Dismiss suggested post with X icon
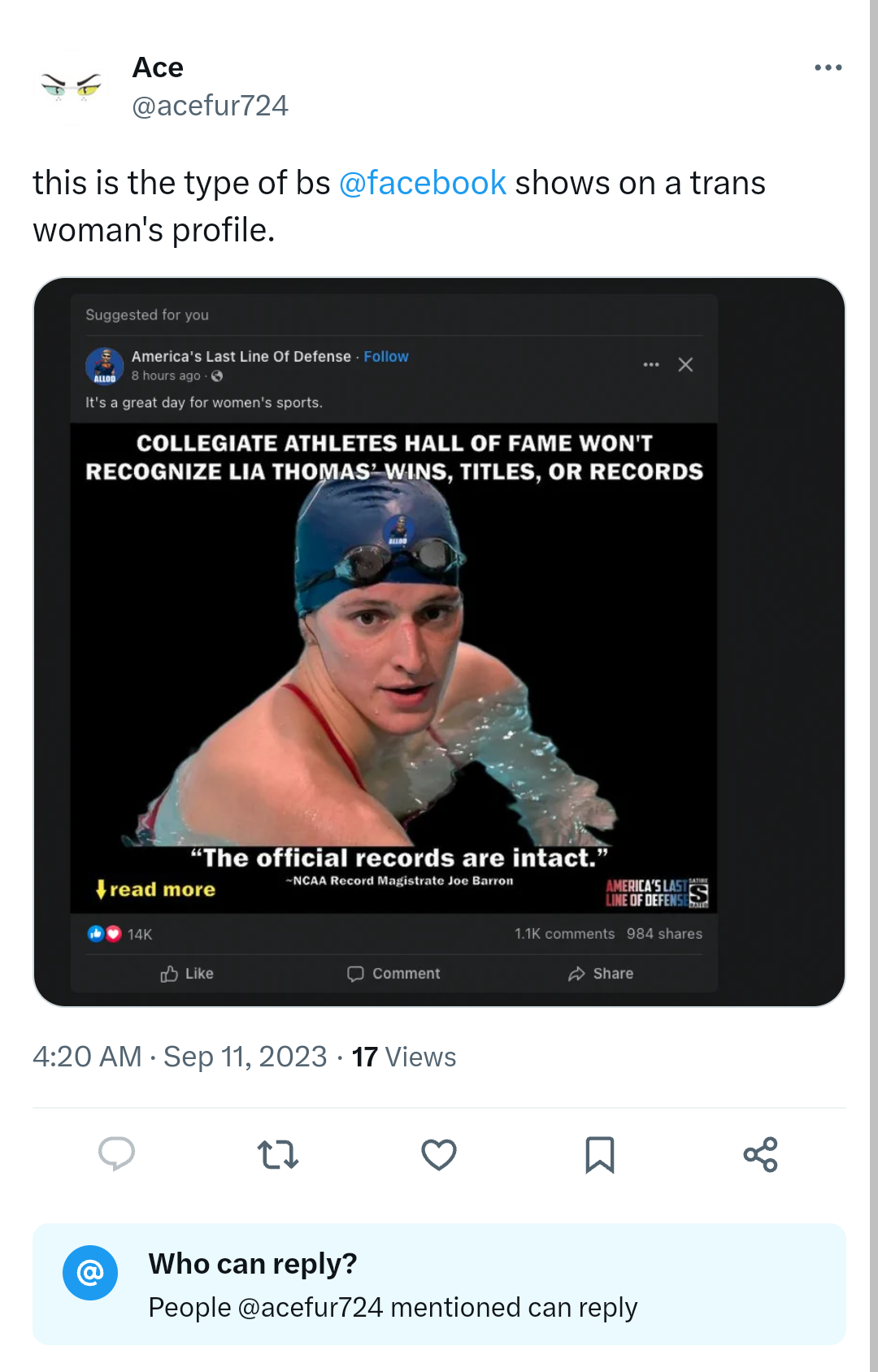Viewport: 878px width, 1372px height. pos(685,365)
